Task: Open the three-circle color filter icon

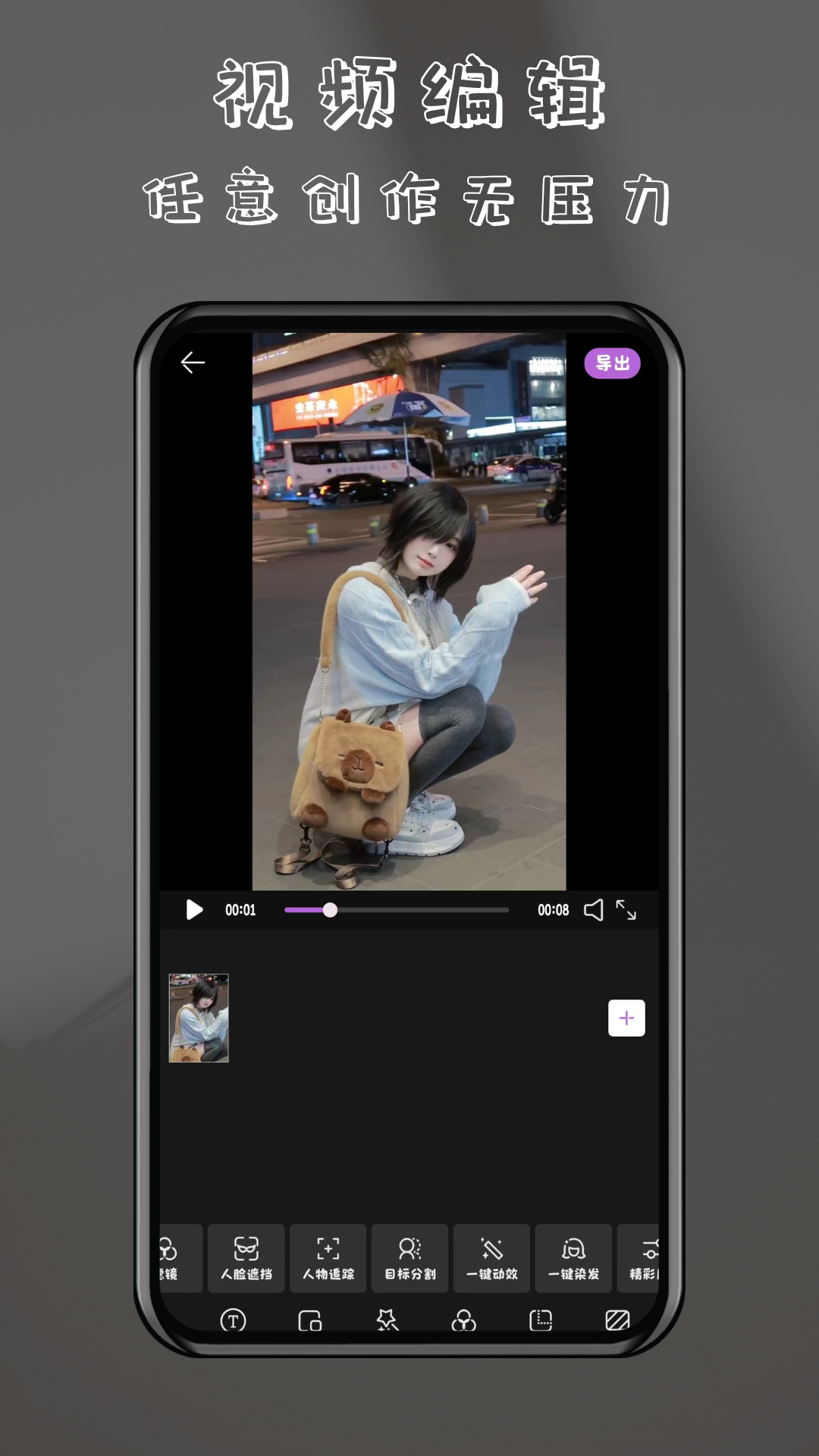Action: pyautogui.click(x=463, y=1320)
